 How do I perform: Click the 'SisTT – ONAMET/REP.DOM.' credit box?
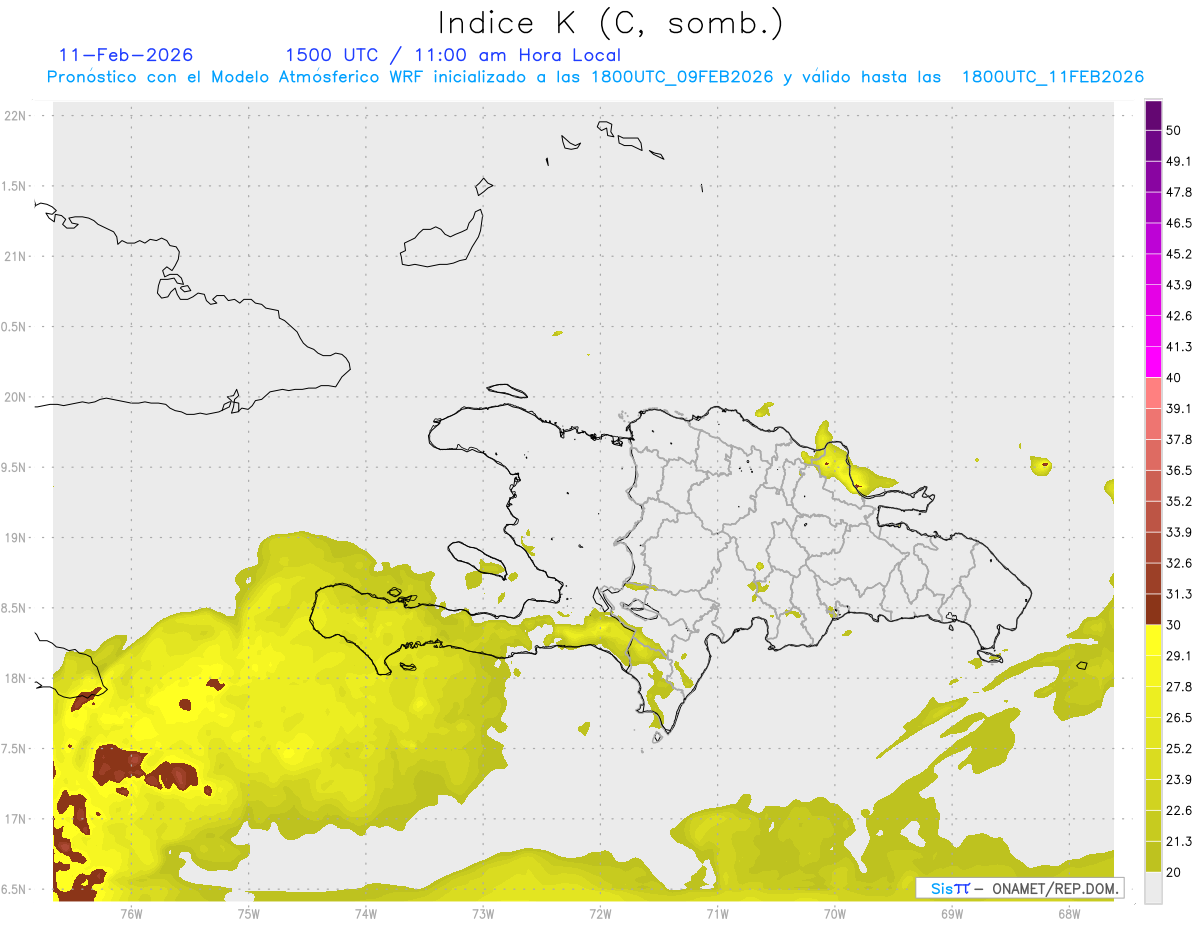tap(1019, 888)
